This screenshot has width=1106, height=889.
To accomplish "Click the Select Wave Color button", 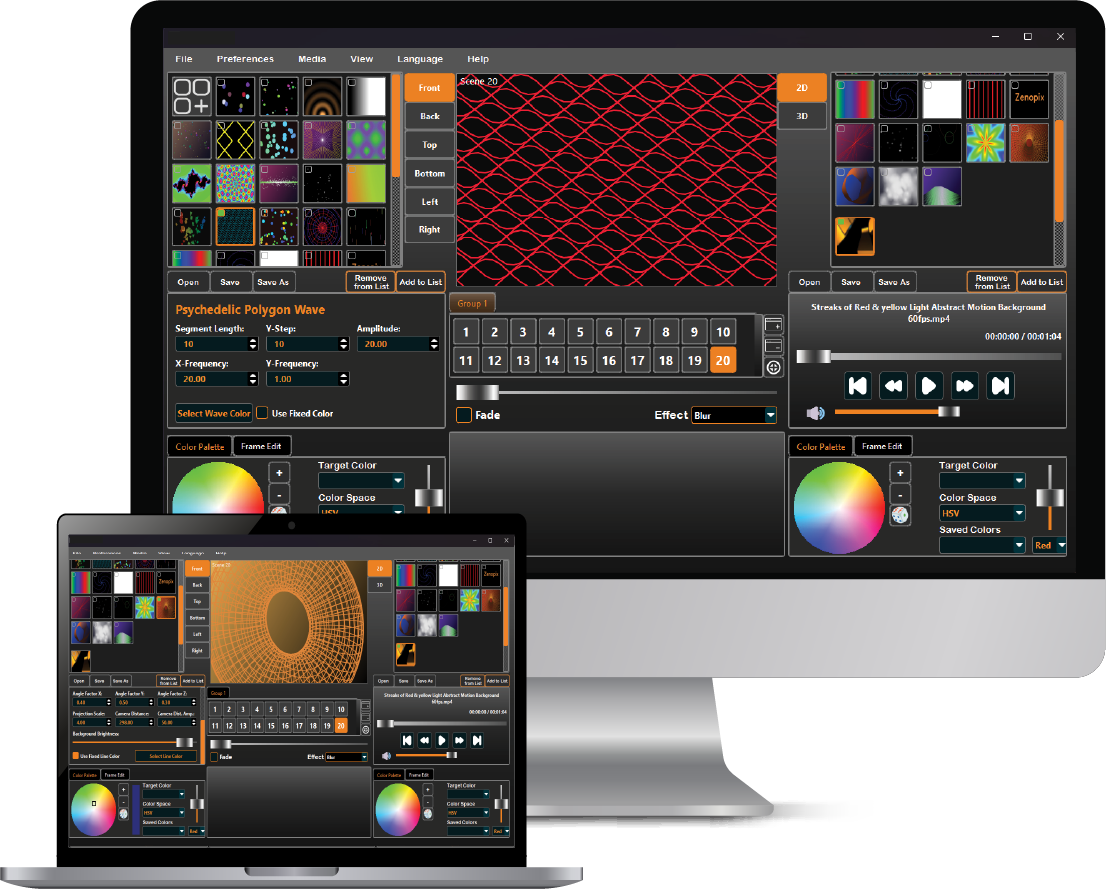I will click(x=213, y=413).
